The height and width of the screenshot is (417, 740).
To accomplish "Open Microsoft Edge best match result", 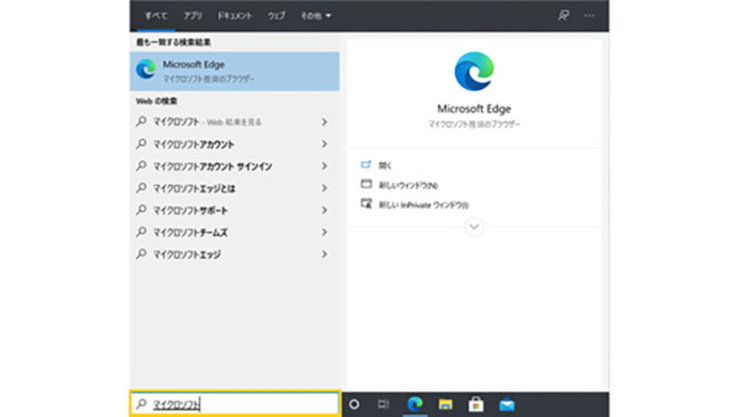I will [x=235, y=71].
